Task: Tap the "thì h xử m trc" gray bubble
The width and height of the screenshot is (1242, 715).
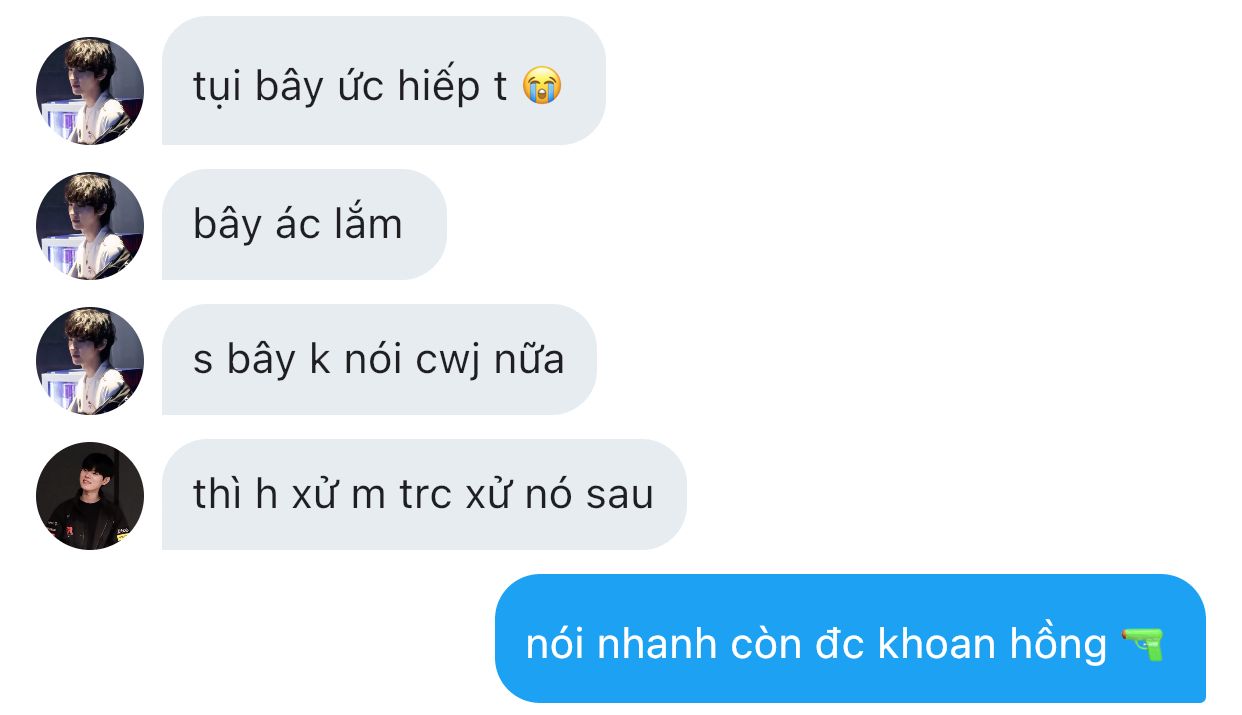Action: coord(424,494)
